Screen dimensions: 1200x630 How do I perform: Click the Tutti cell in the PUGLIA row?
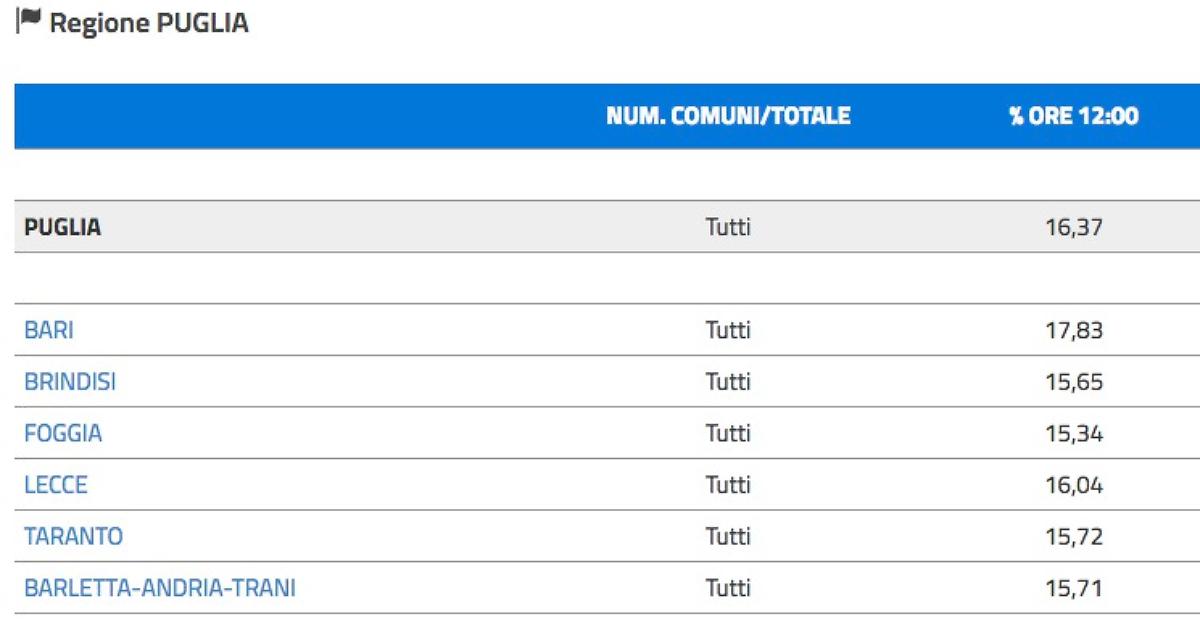[728, 227]
